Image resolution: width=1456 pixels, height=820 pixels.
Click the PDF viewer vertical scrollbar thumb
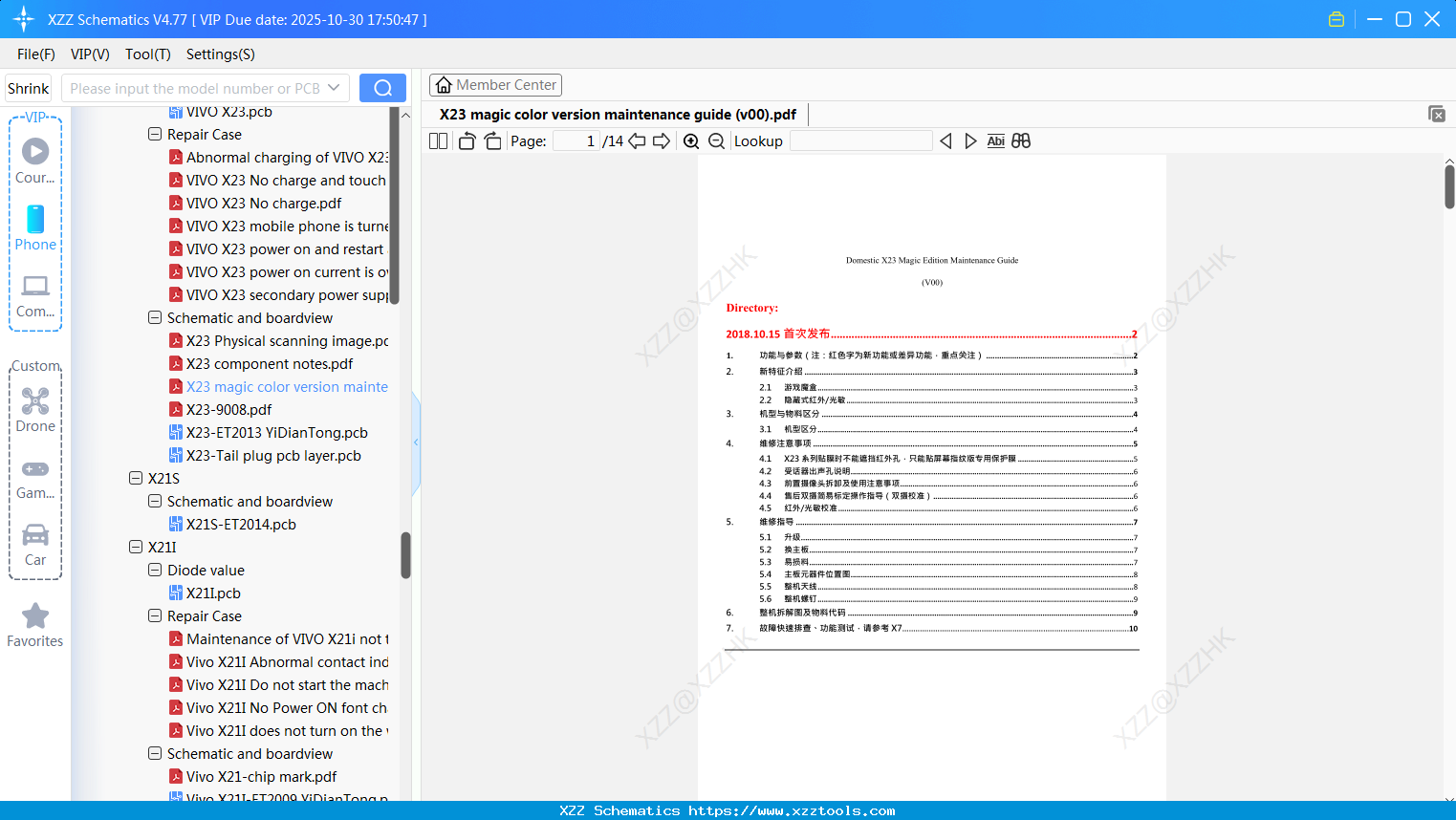[1449, 186]
